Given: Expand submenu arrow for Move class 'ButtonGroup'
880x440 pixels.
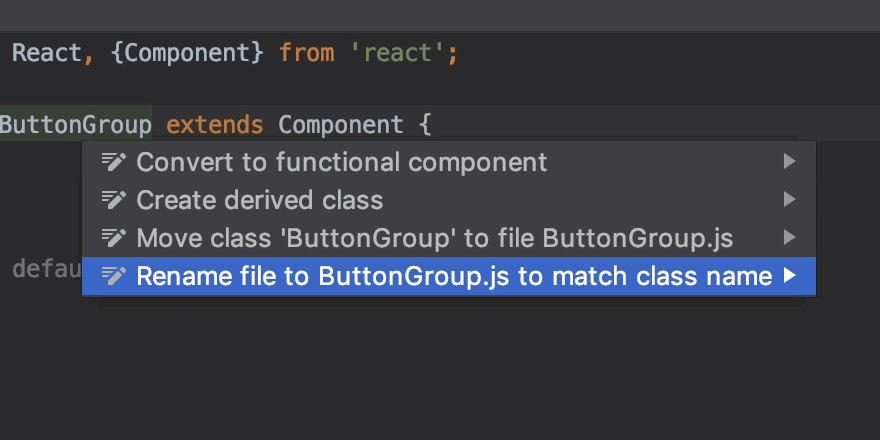Looking at the screenshot, I should tap(790, 238).
